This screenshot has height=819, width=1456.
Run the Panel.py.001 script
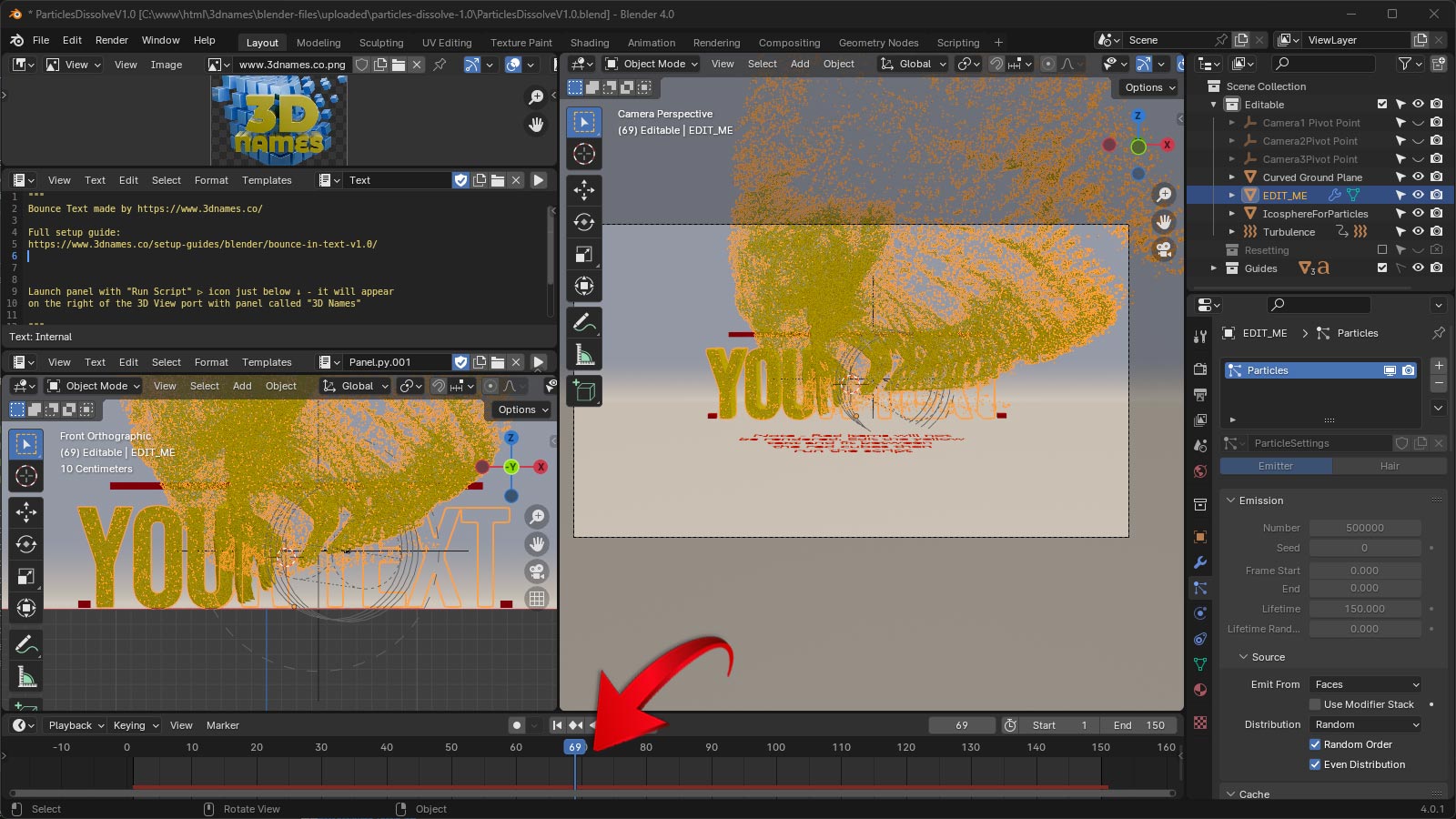pyautogui.click(x=539, y=362)
